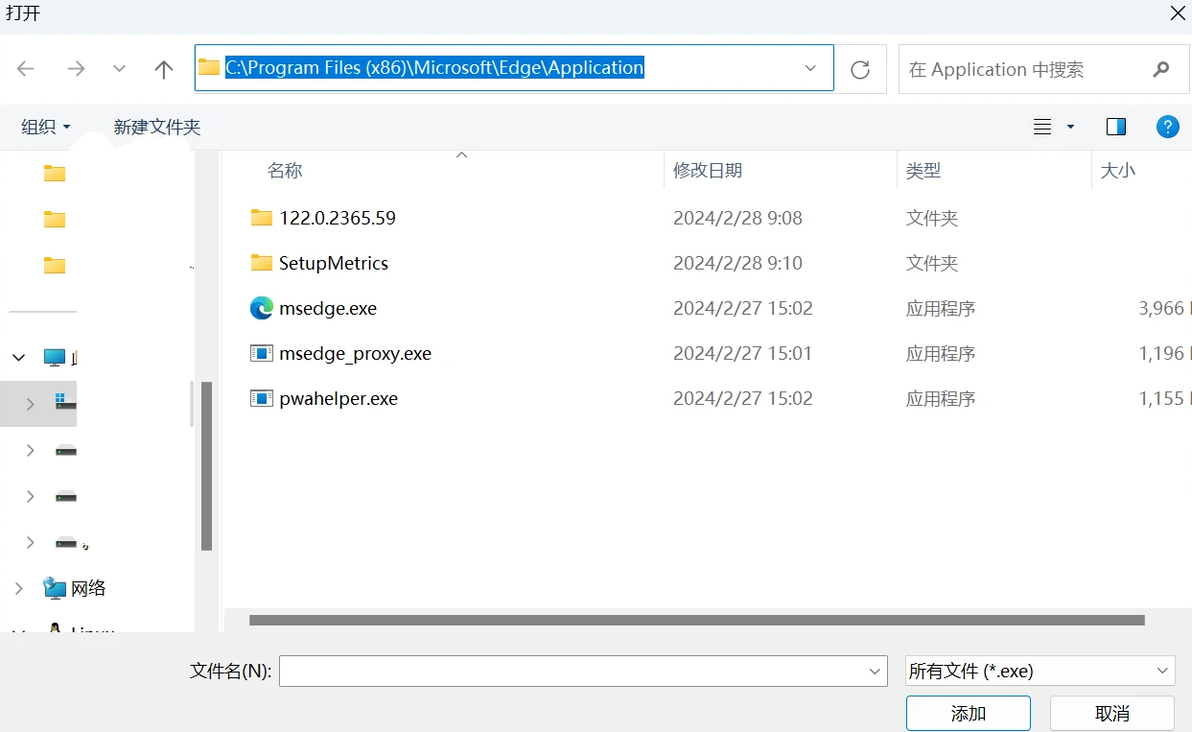
Task: Change view layout icon
Action: coord(1042,127)
